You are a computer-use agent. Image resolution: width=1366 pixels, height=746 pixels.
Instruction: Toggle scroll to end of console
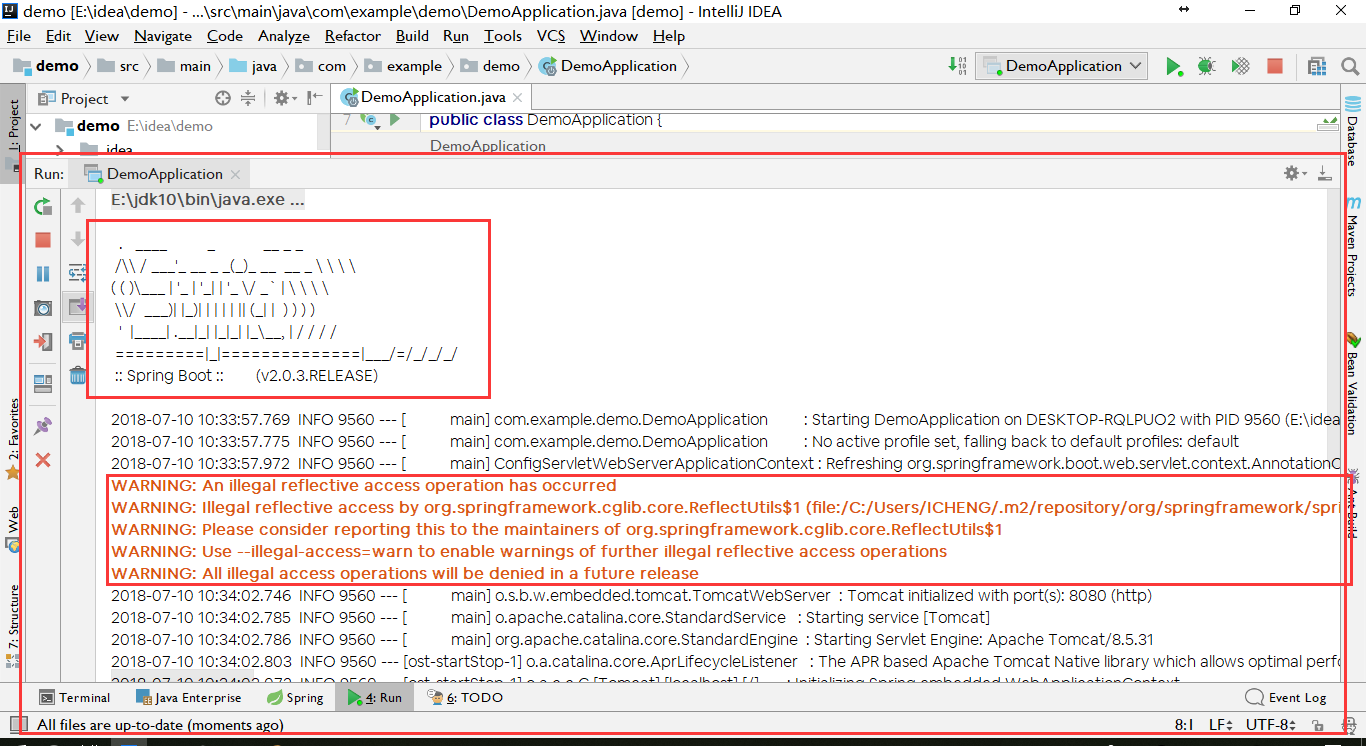[x=78, y=308]
